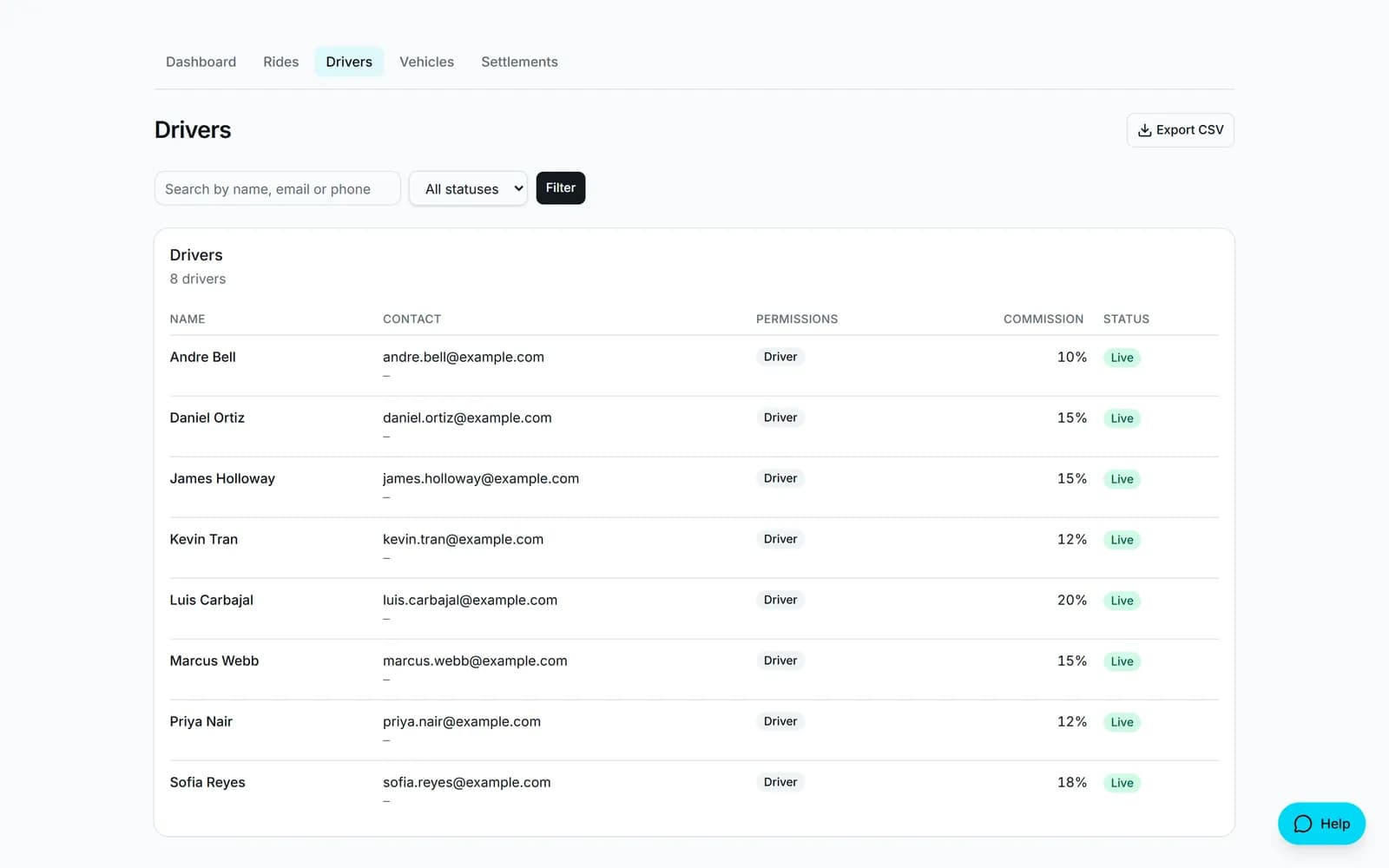
Task: Click the 15% commission for Daniel Ortiz
Action: [x=1072, y=418]
